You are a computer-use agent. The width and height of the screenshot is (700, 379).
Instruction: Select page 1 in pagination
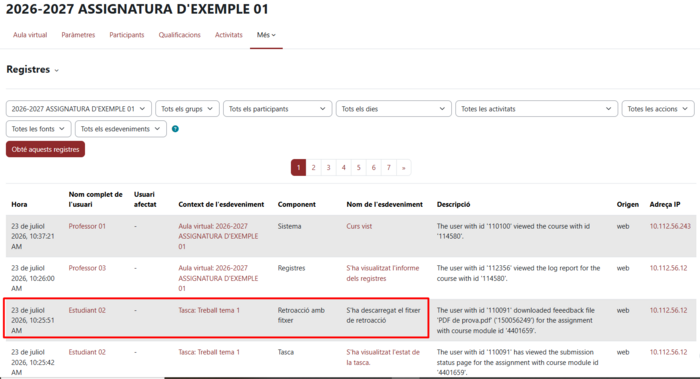click(x=299, y=168)
